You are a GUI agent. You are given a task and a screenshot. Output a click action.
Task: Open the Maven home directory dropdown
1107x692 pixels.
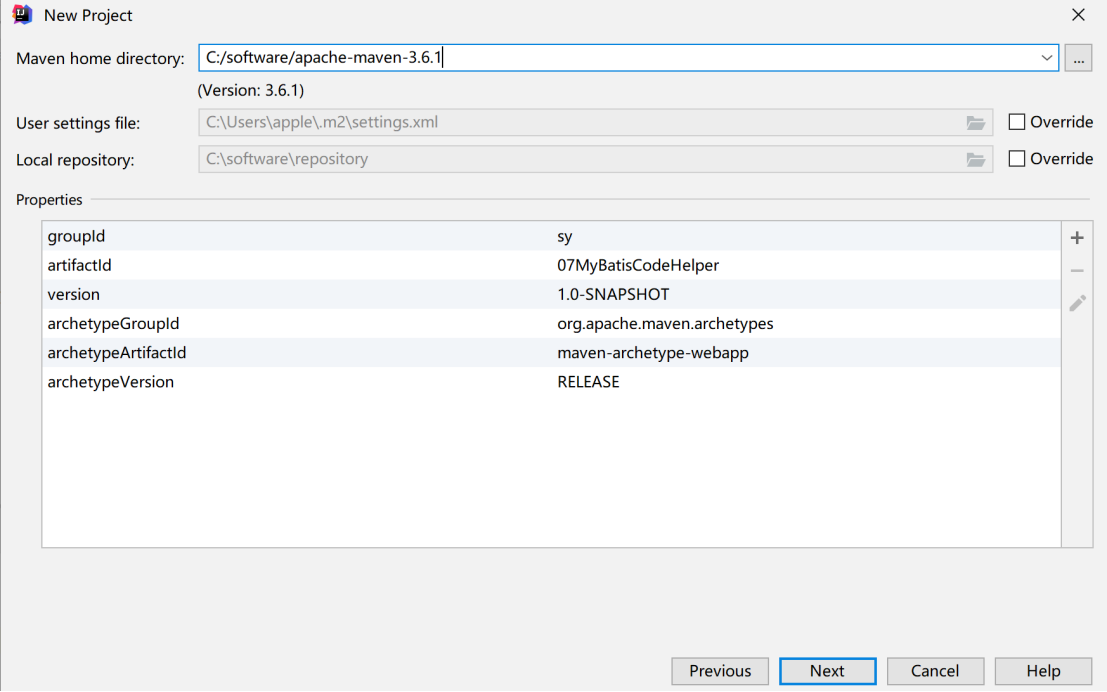pos(1046,58)
